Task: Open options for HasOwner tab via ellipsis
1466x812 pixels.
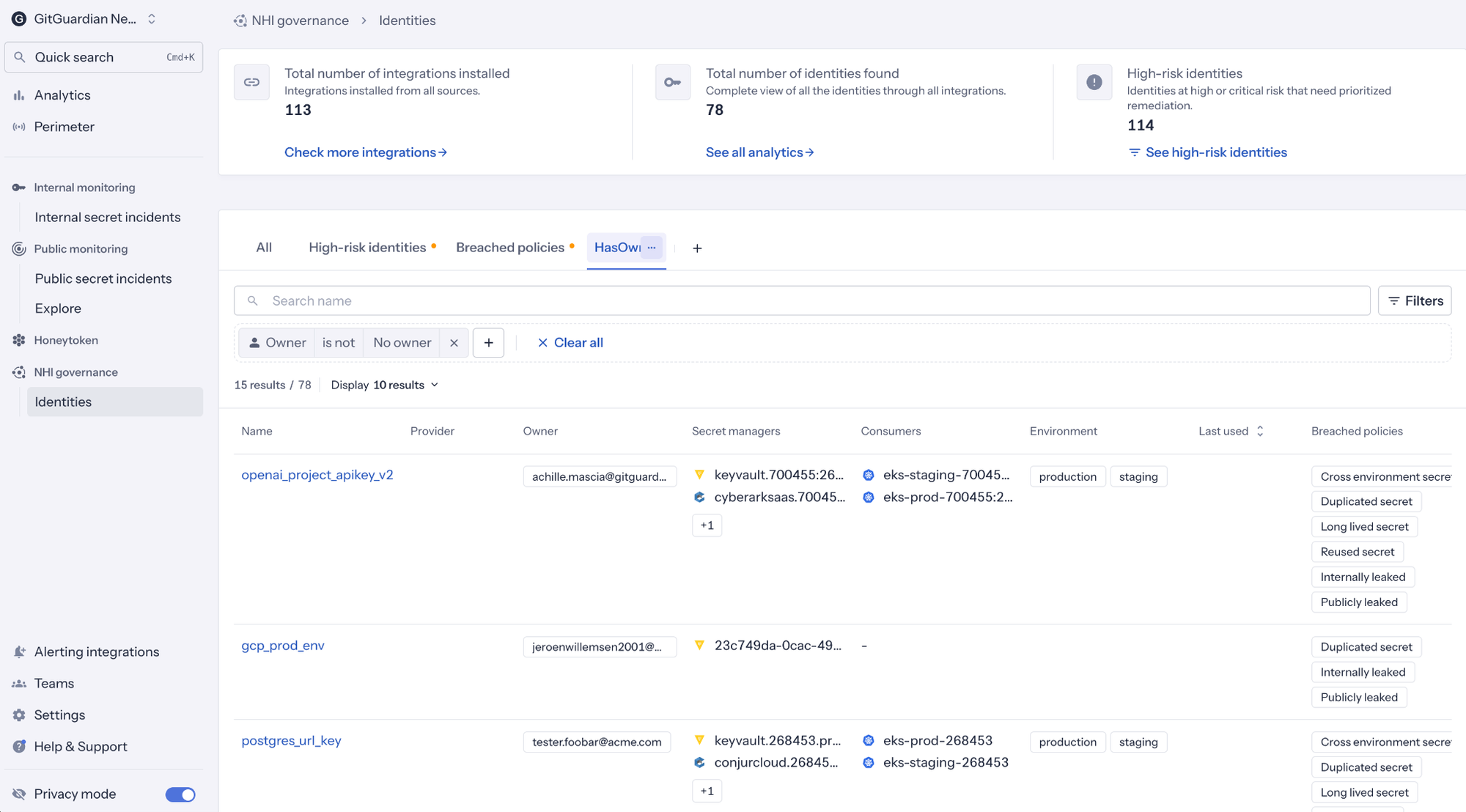Action: click(652, 248)
